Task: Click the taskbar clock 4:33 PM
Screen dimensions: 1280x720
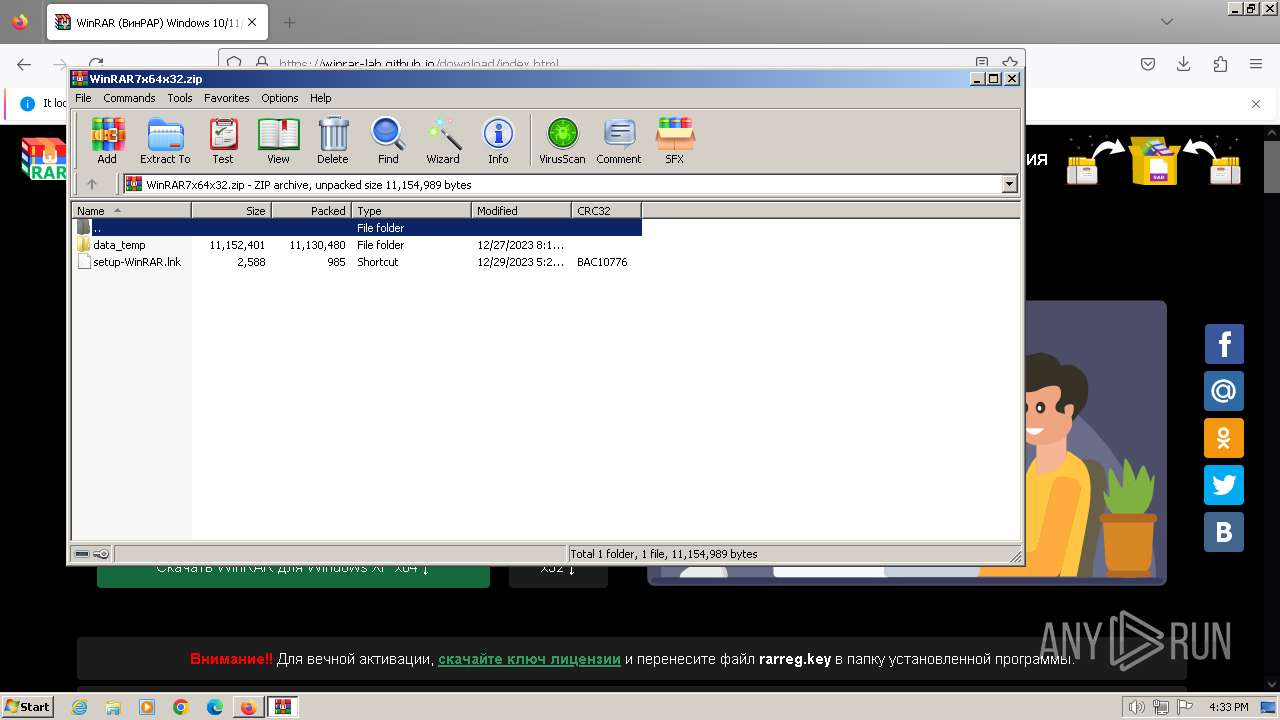Action: pyautogui.click(x=1228, y=707)
